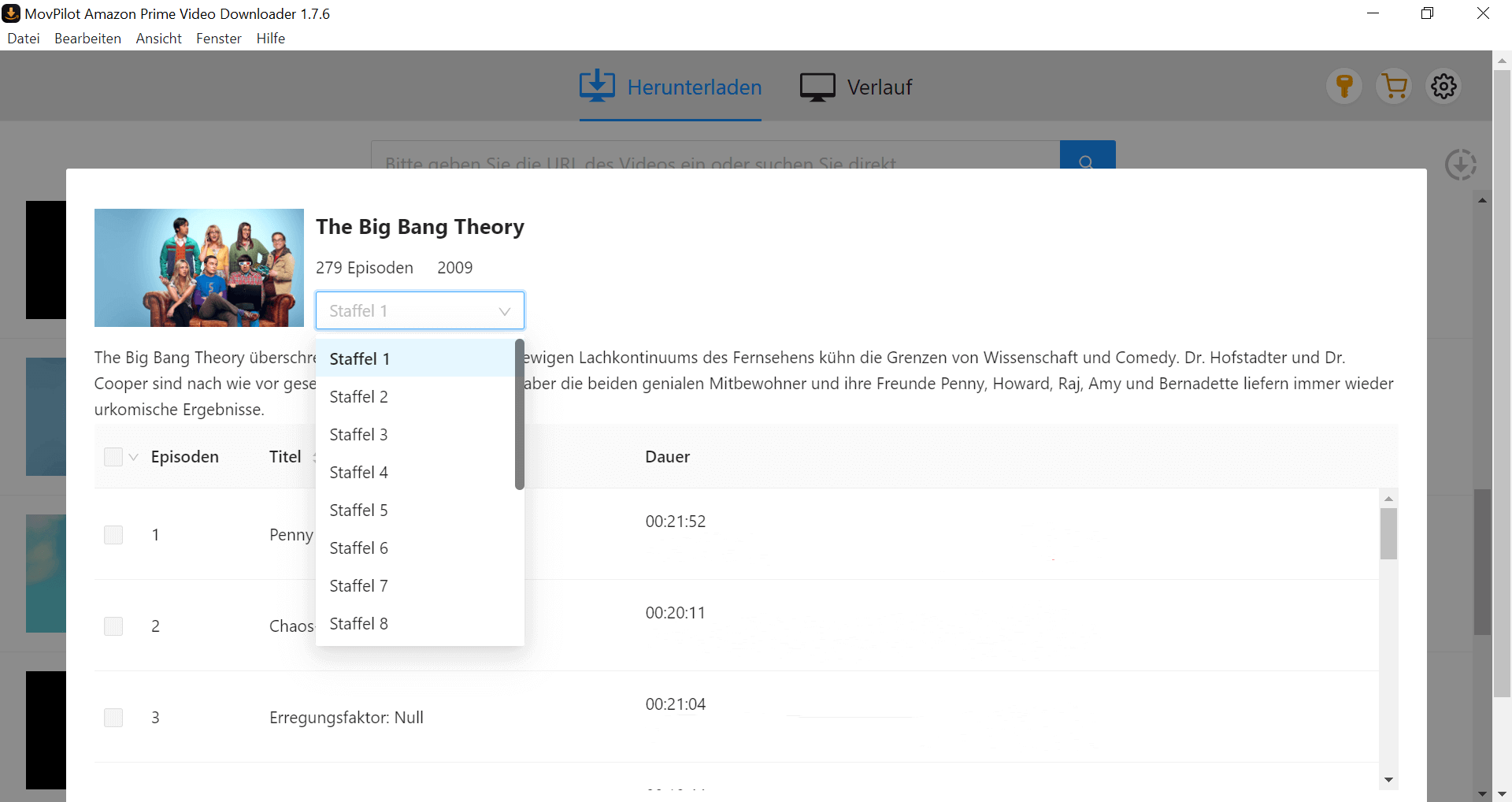Viewport: 1512px width, 802px height.
Task: Click the blue search button
Action: pyautogui.click(x=1088, y=155)
